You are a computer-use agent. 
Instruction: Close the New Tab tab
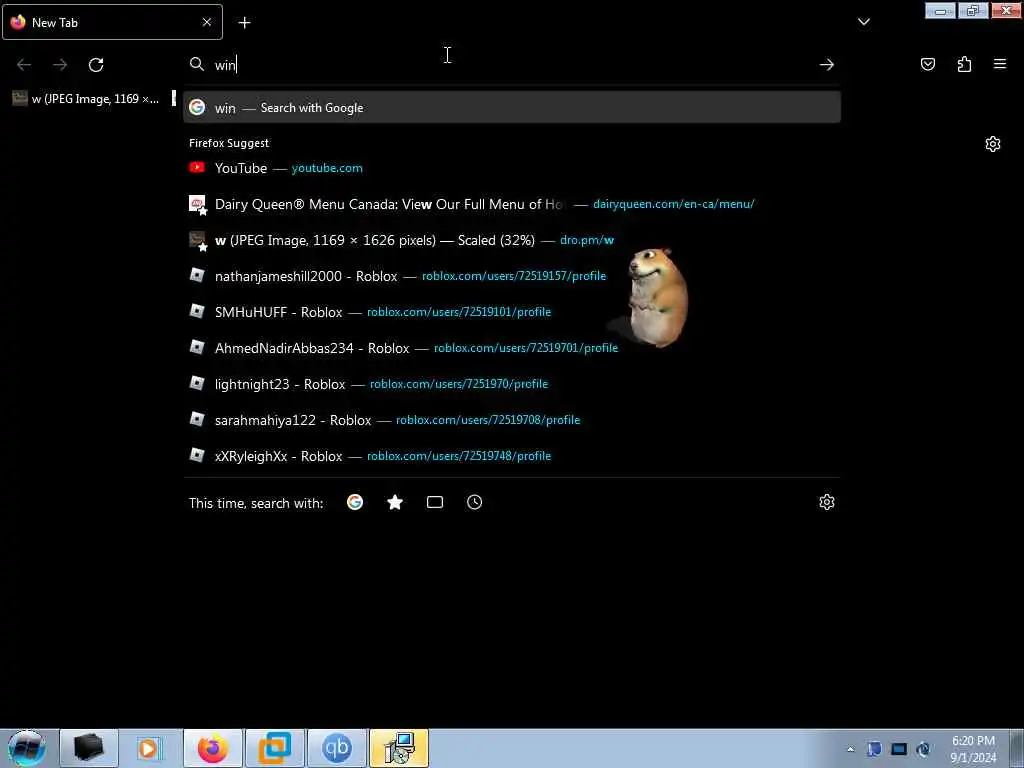coord(206,22)
